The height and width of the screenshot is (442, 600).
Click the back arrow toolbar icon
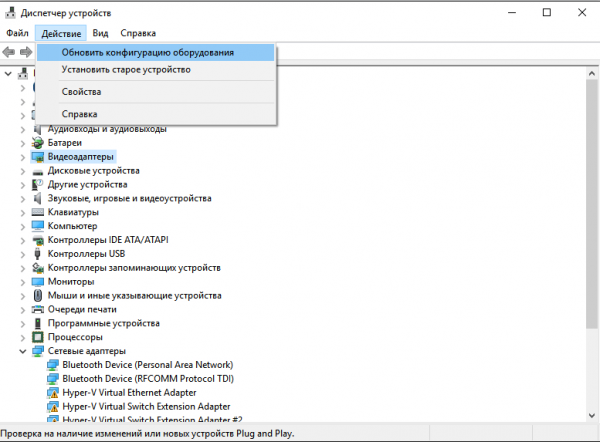(x=8, y=52)
